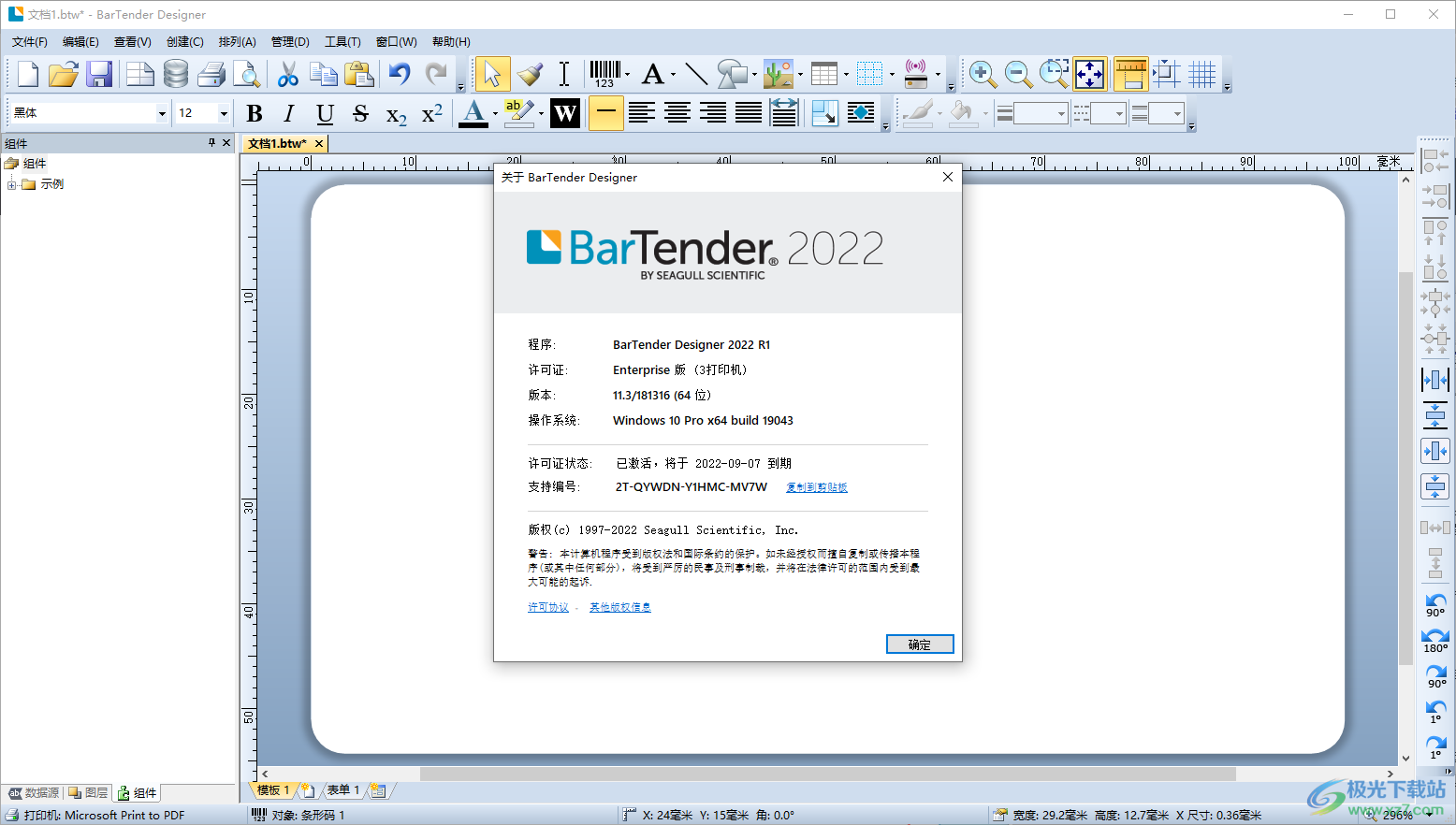Open the zoom percent dropdown at 296%
This screenshot has width=1456, height=825.
pos(1429,815)
